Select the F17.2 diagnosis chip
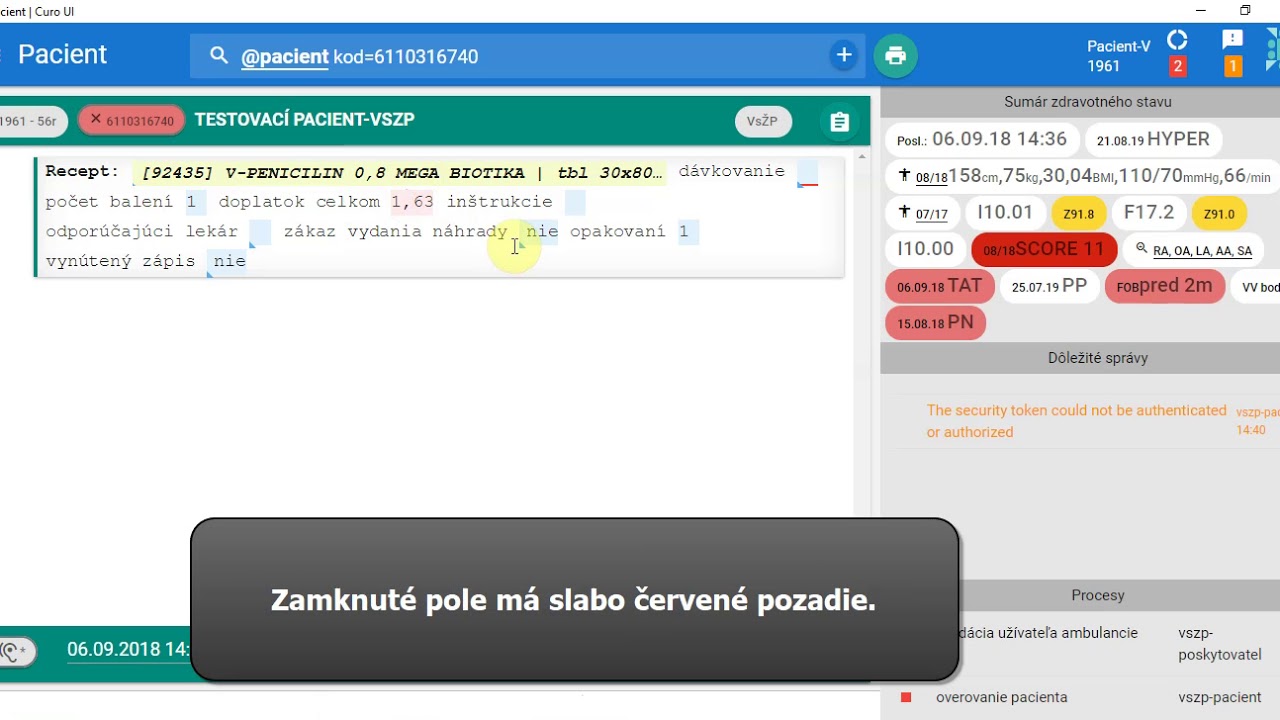This screenshot has width=1280, height=720. point(1149,213)
